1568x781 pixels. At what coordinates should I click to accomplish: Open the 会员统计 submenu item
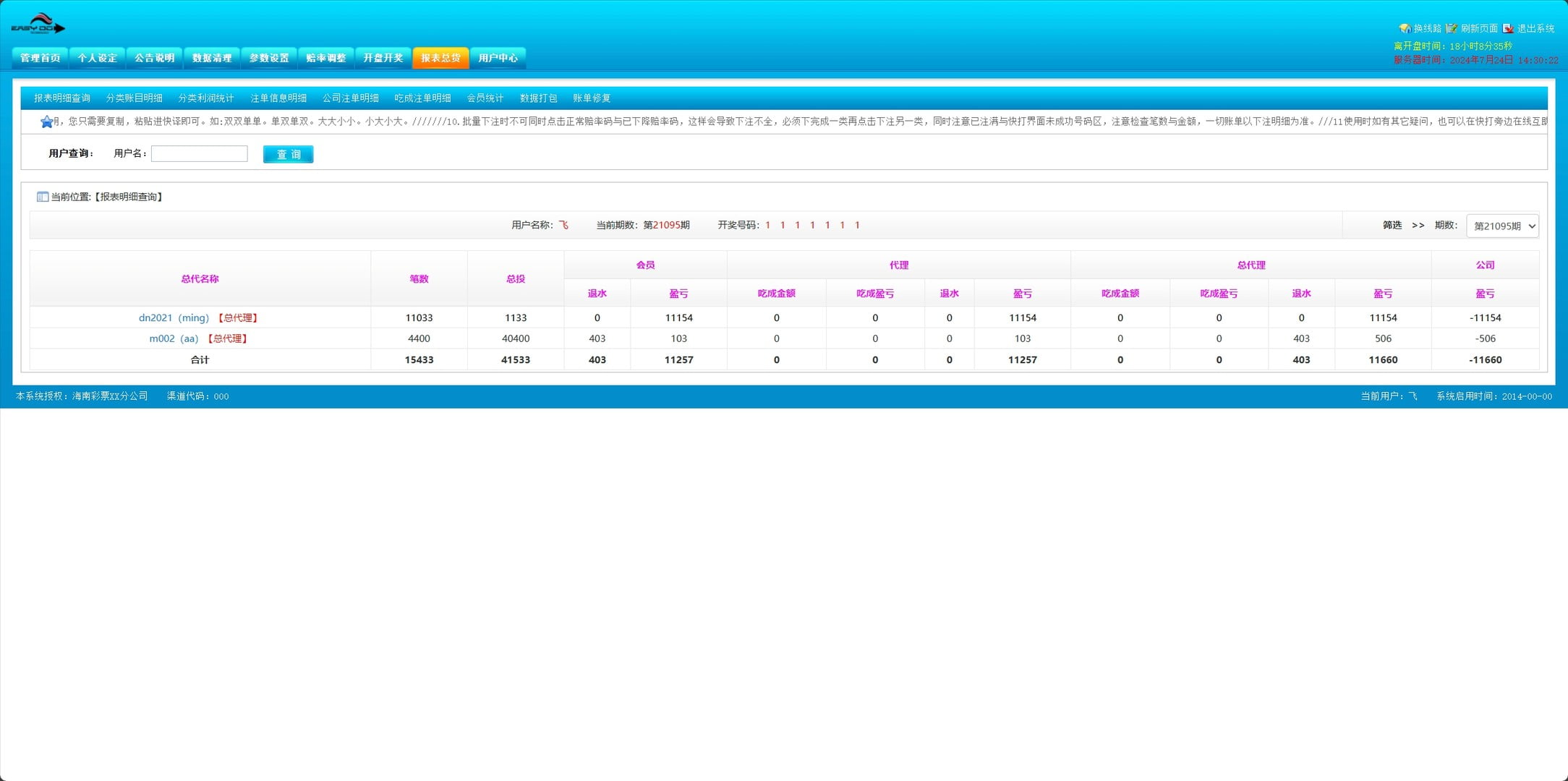click(x=485, y=98)
